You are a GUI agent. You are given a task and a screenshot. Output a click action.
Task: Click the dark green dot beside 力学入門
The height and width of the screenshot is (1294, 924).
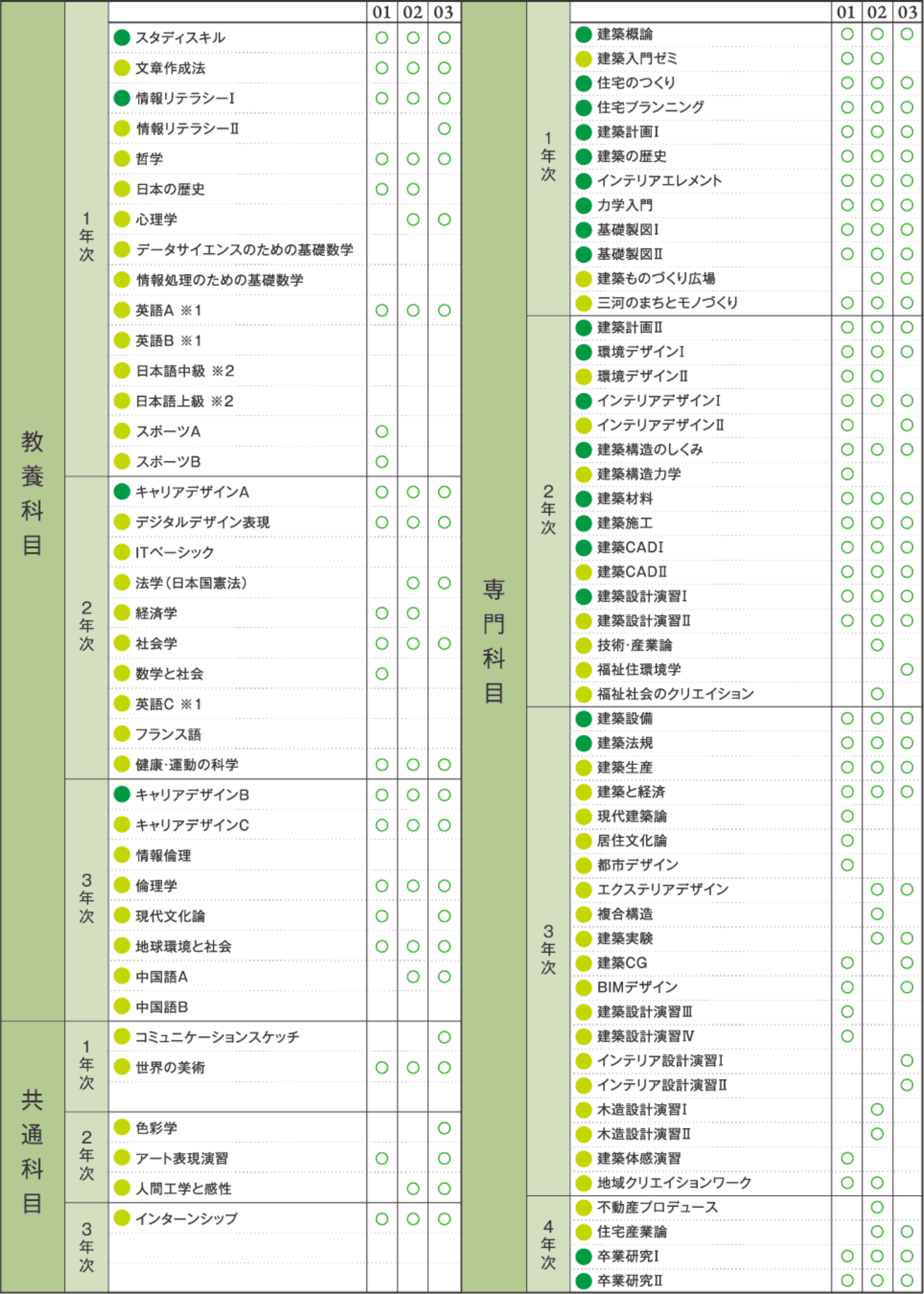click(583, 205)
